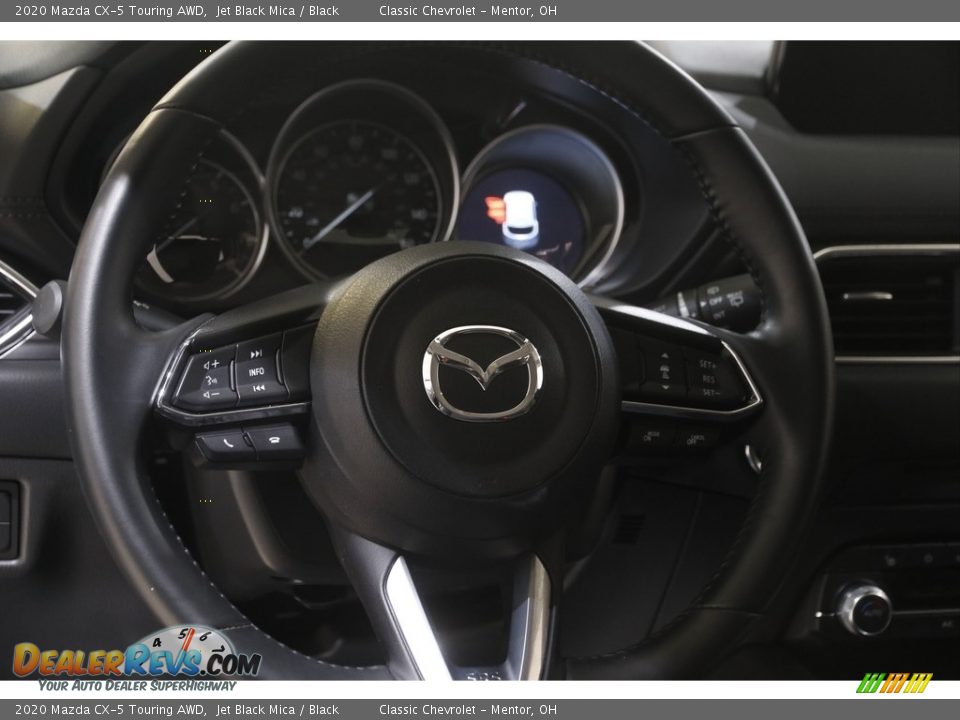The image size is (960, 720).
Task: Hit the SET+ cruise control button
Action: pos(708,364)
